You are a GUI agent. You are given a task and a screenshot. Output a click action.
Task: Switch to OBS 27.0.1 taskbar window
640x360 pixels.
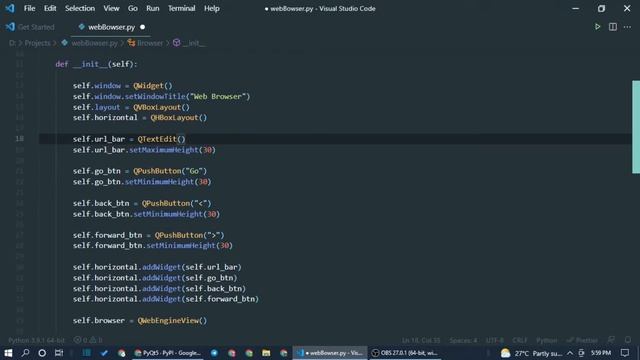[404, 353]
